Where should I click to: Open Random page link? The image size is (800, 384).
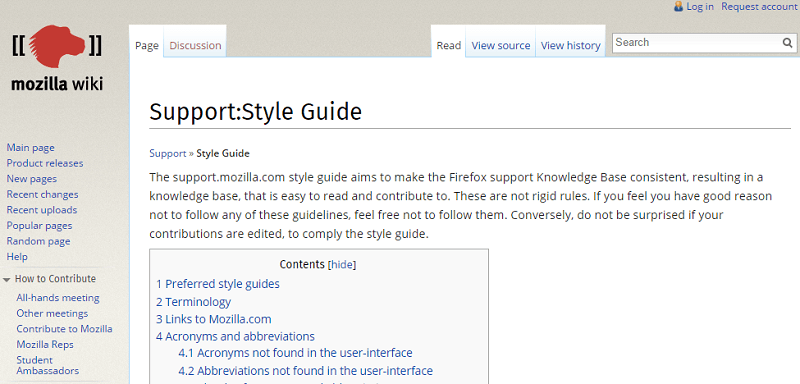[x=38, y=241]
